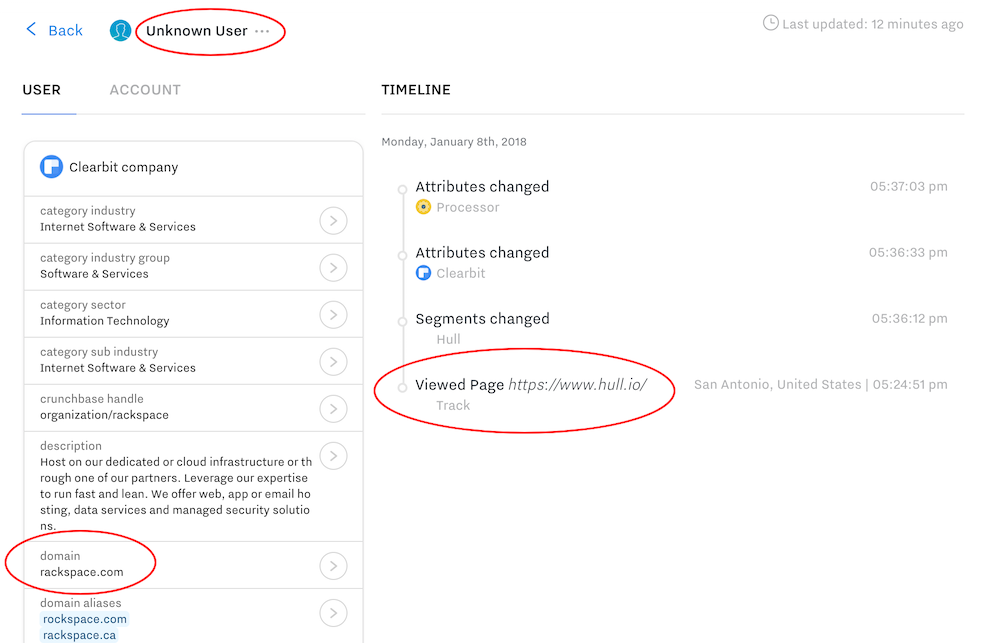Viewport: 1000px width, 643px height.
Task: Click the description text about hosting
Action: pos(175,494)
